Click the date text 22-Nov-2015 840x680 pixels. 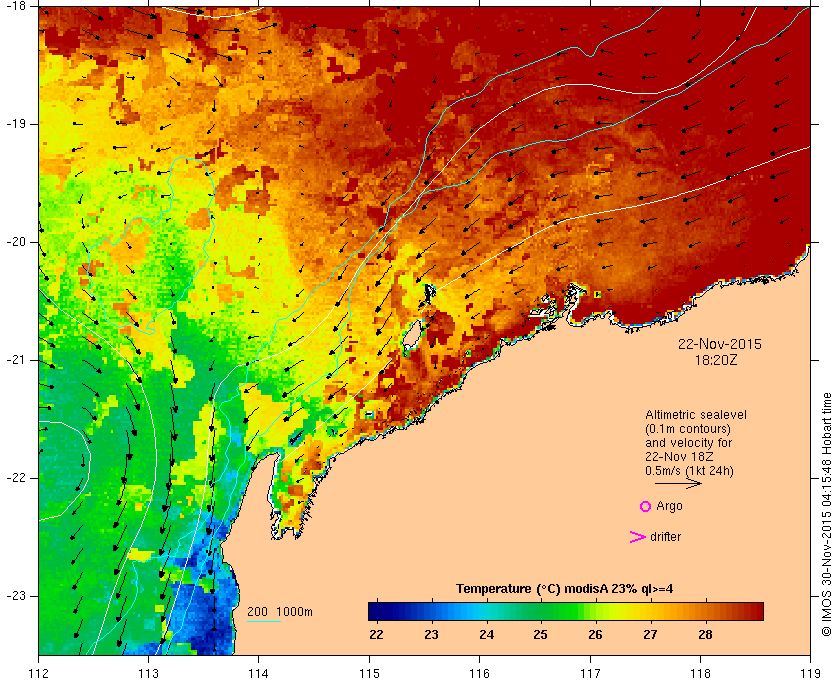pos(719,344)
